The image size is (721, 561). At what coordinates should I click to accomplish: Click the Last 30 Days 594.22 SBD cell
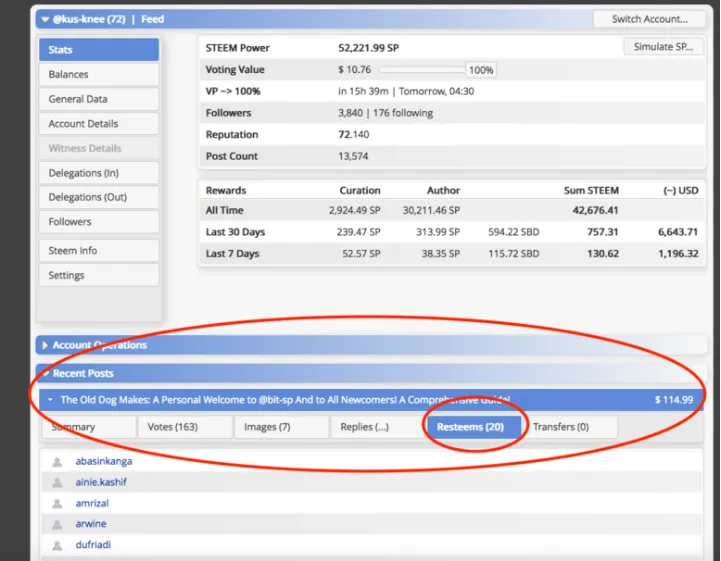click(514, 232)
